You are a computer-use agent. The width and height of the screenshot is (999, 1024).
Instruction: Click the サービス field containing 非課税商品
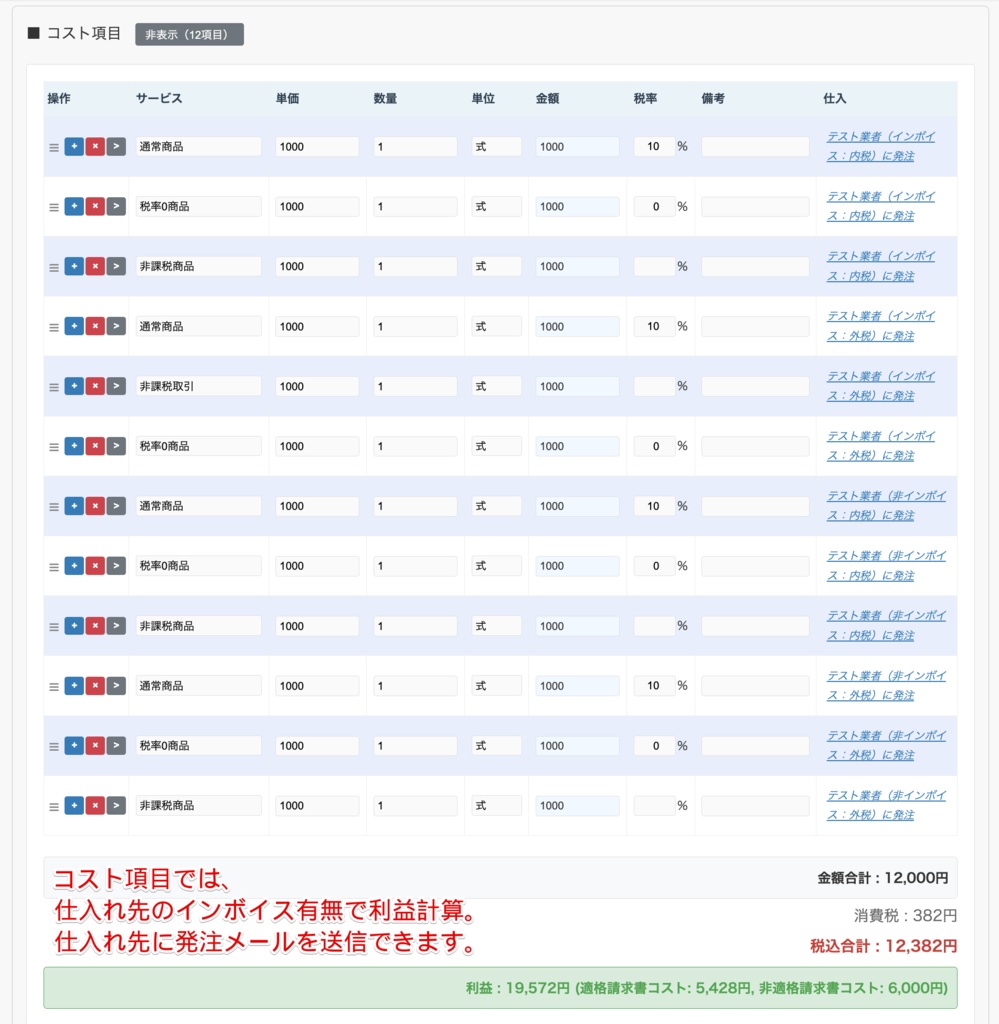[199, 266]
